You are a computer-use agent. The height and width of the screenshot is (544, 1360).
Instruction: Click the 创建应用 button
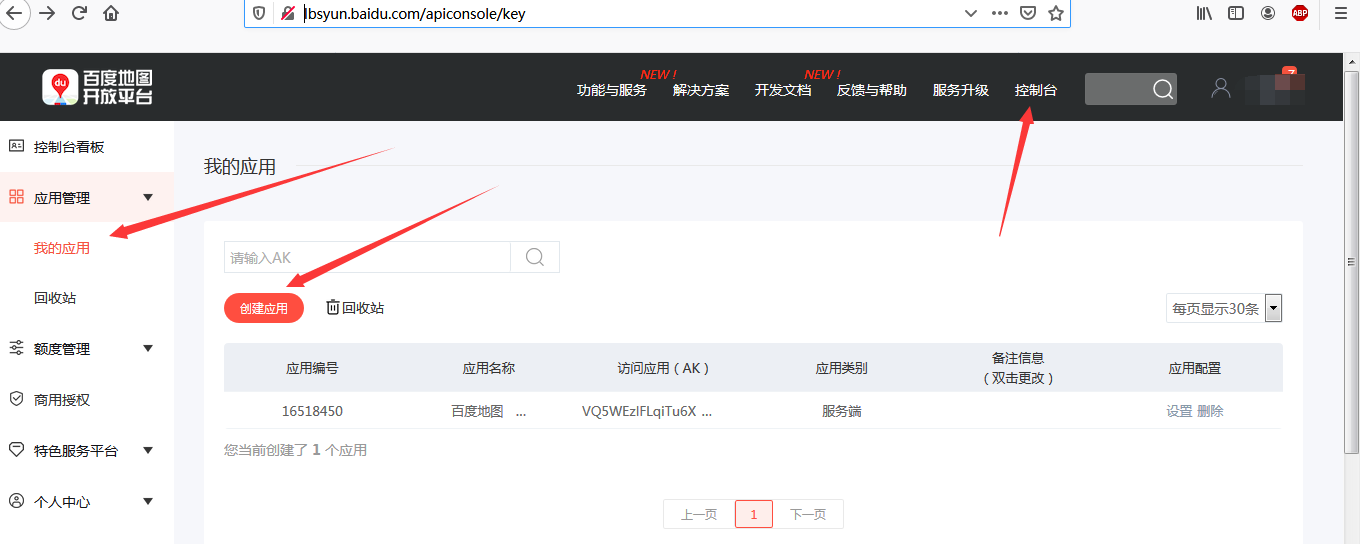pos(264,308)
